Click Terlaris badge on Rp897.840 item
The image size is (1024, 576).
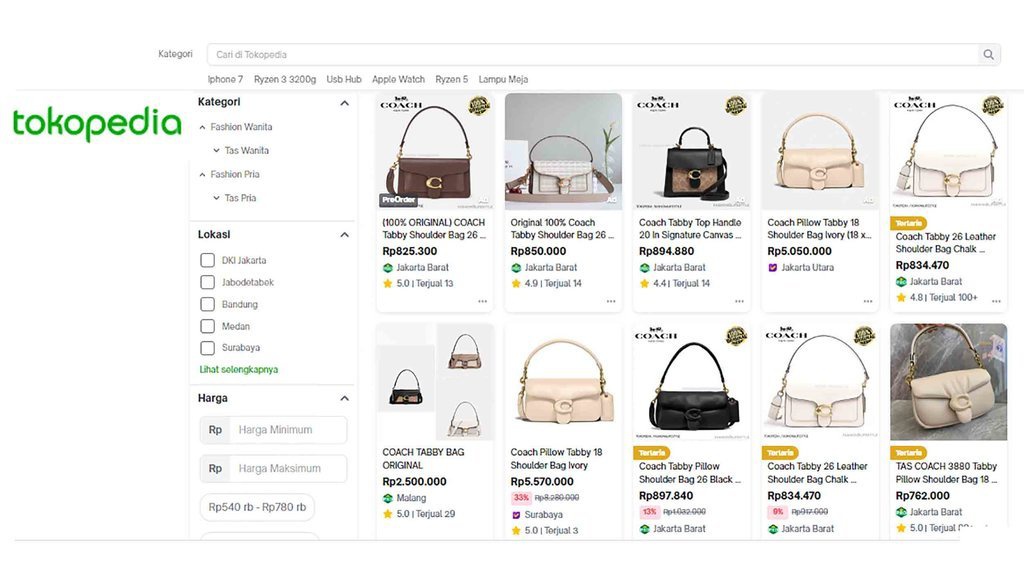point(651,453)
